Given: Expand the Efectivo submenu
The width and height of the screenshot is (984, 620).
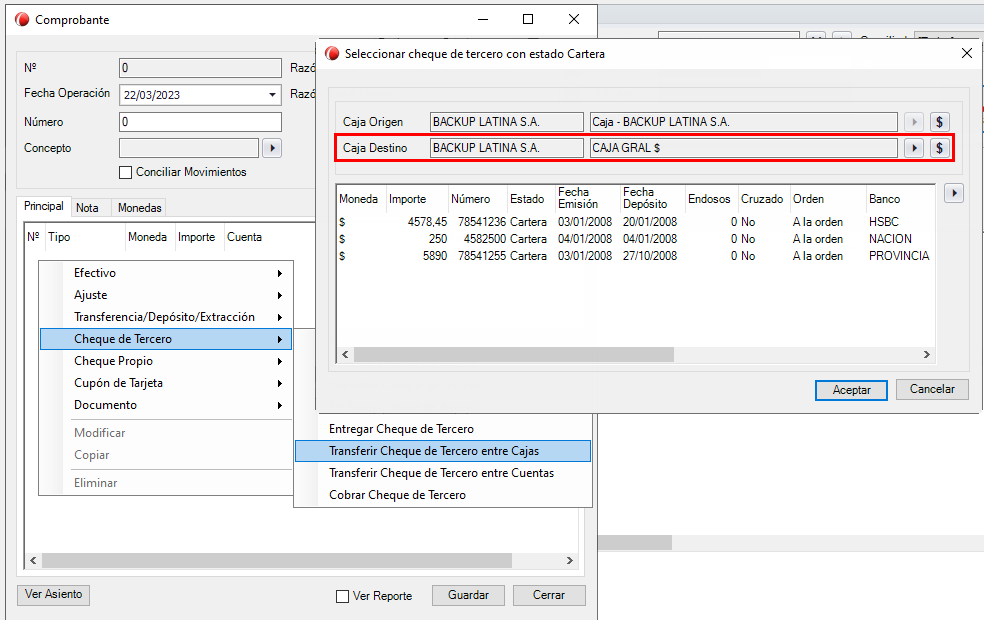Looking at the screenshot, I should [166, 273].
